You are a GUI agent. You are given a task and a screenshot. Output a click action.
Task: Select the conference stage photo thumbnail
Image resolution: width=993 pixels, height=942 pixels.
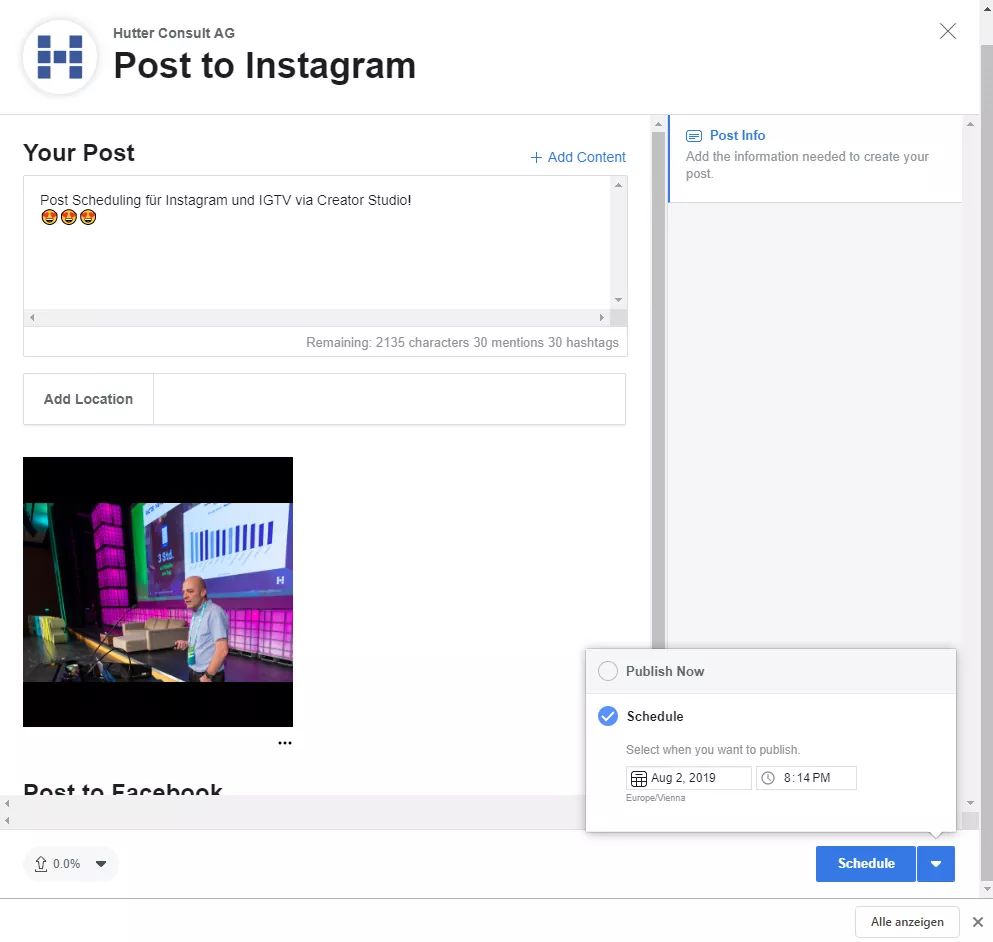coord(157,590)
